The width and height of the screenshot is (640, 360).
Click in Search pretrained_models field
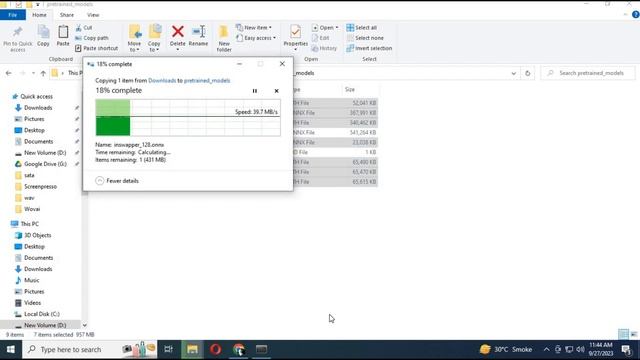[588, 73]
